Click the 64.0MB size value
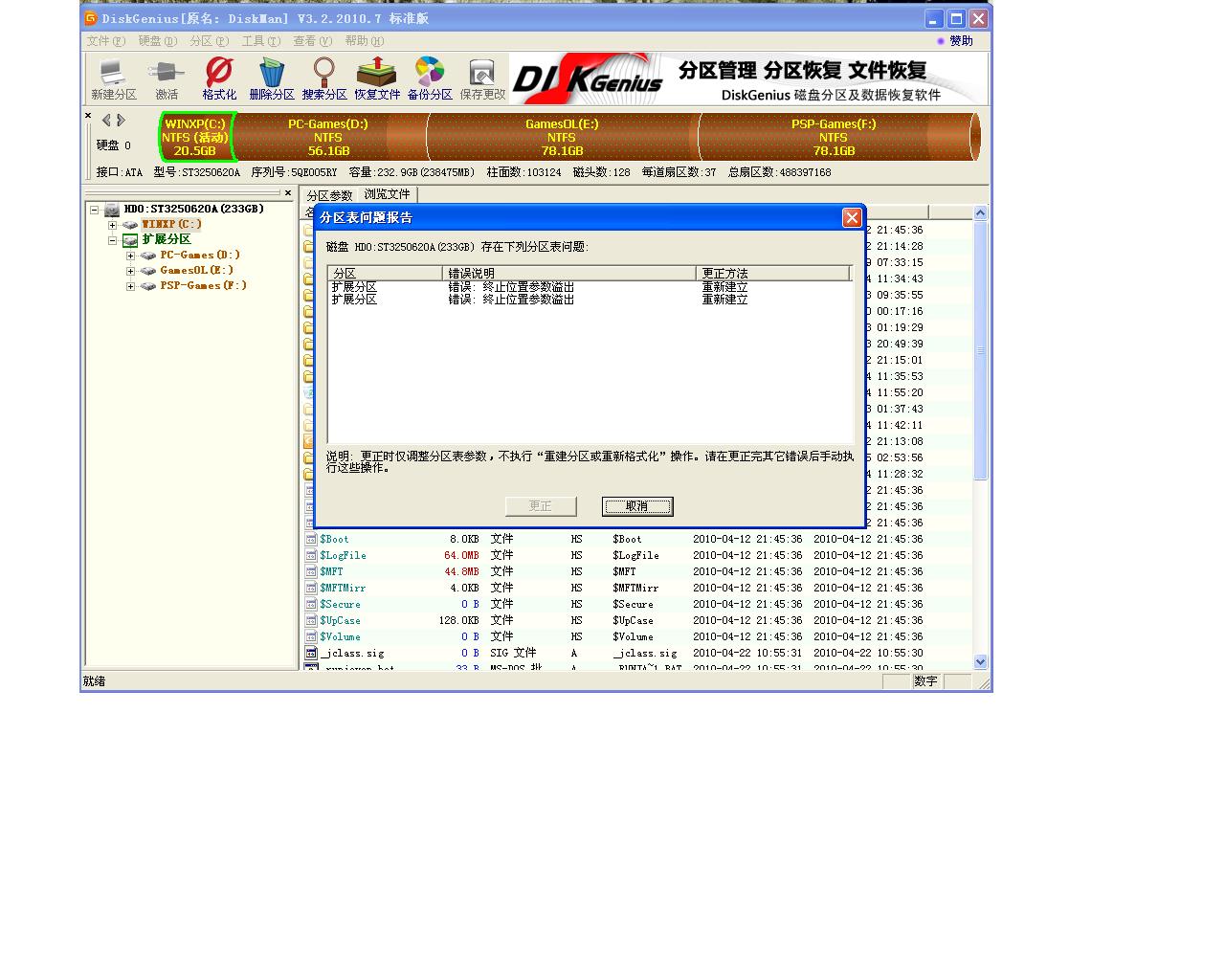 (x=461, y=555)
